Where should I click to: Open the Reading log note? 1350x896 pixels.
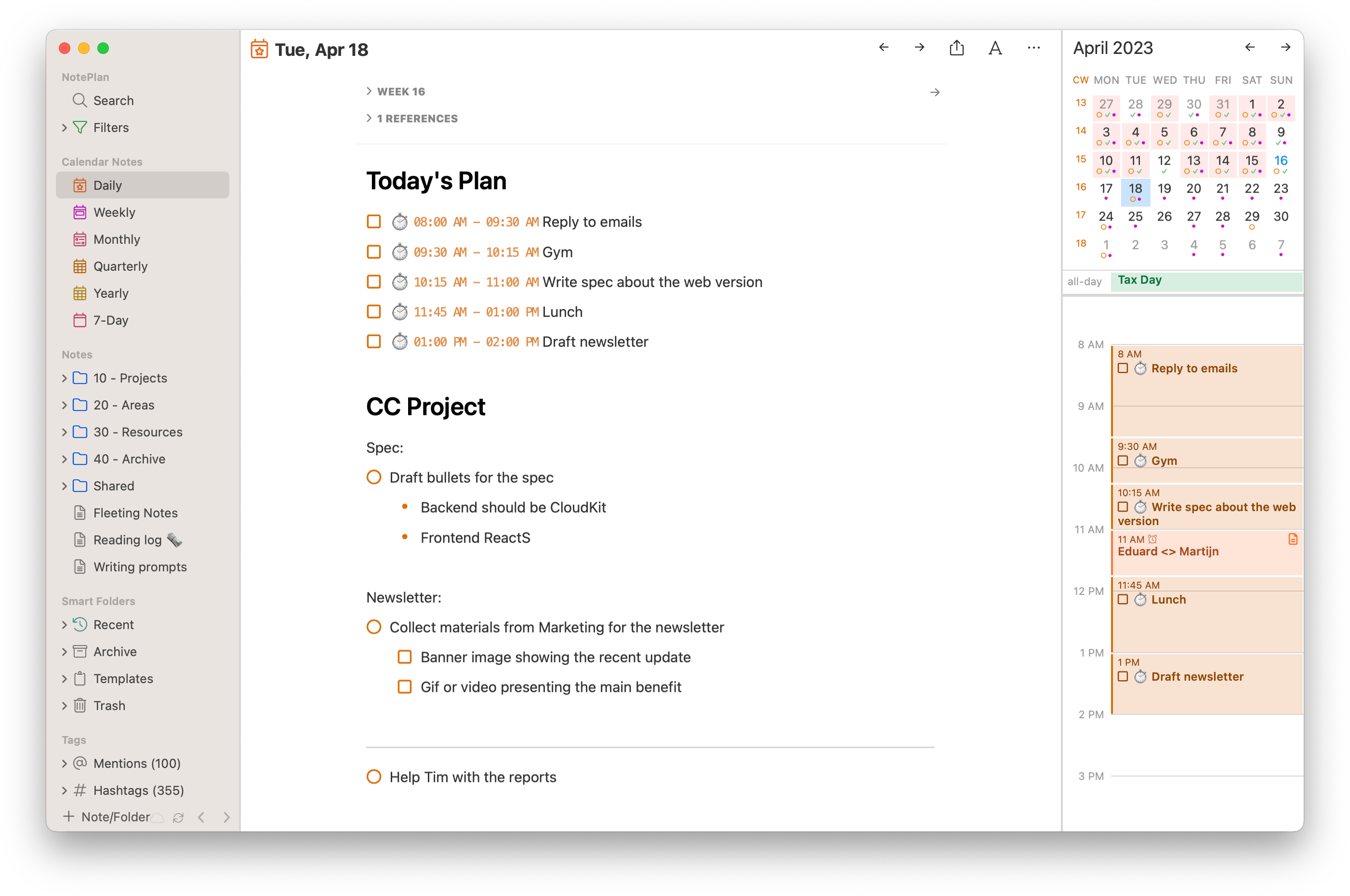[128, 540]
